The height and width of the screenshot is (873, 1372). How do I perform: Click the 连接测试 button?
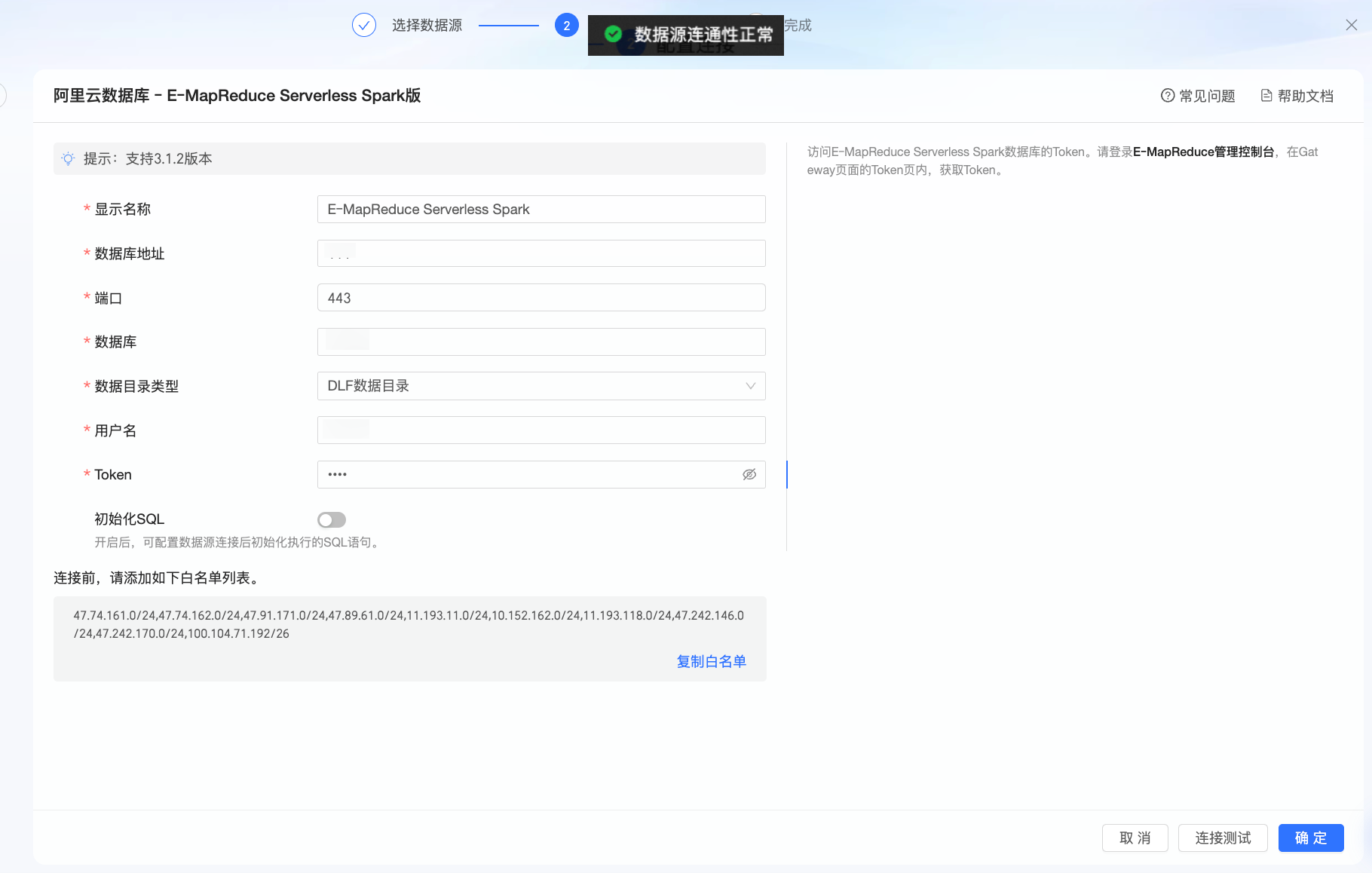[1223, 838]
